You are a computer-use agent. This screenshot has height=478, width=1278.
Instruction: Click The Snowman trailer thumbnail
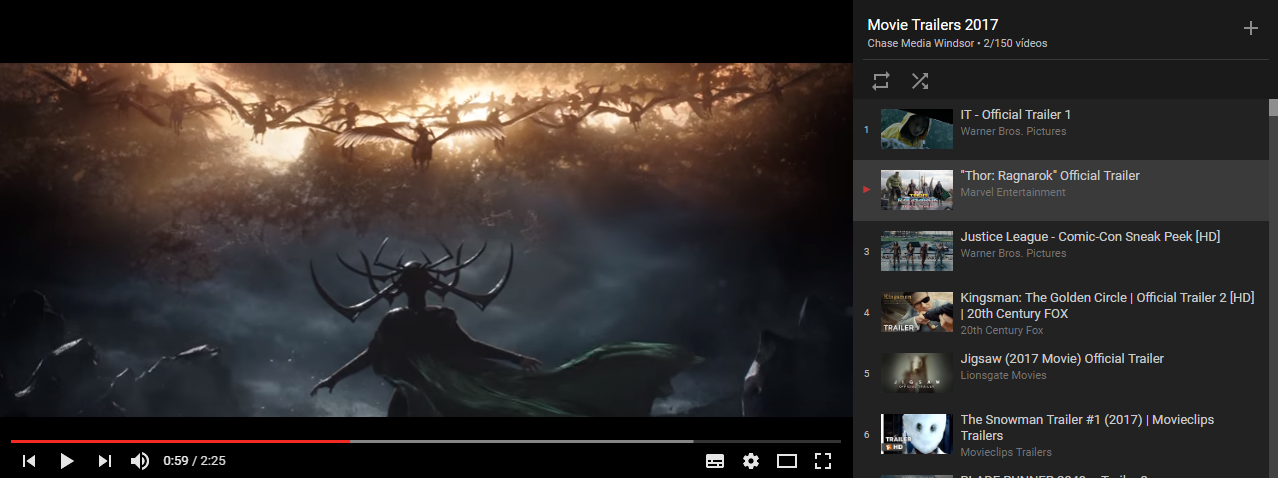917,434
